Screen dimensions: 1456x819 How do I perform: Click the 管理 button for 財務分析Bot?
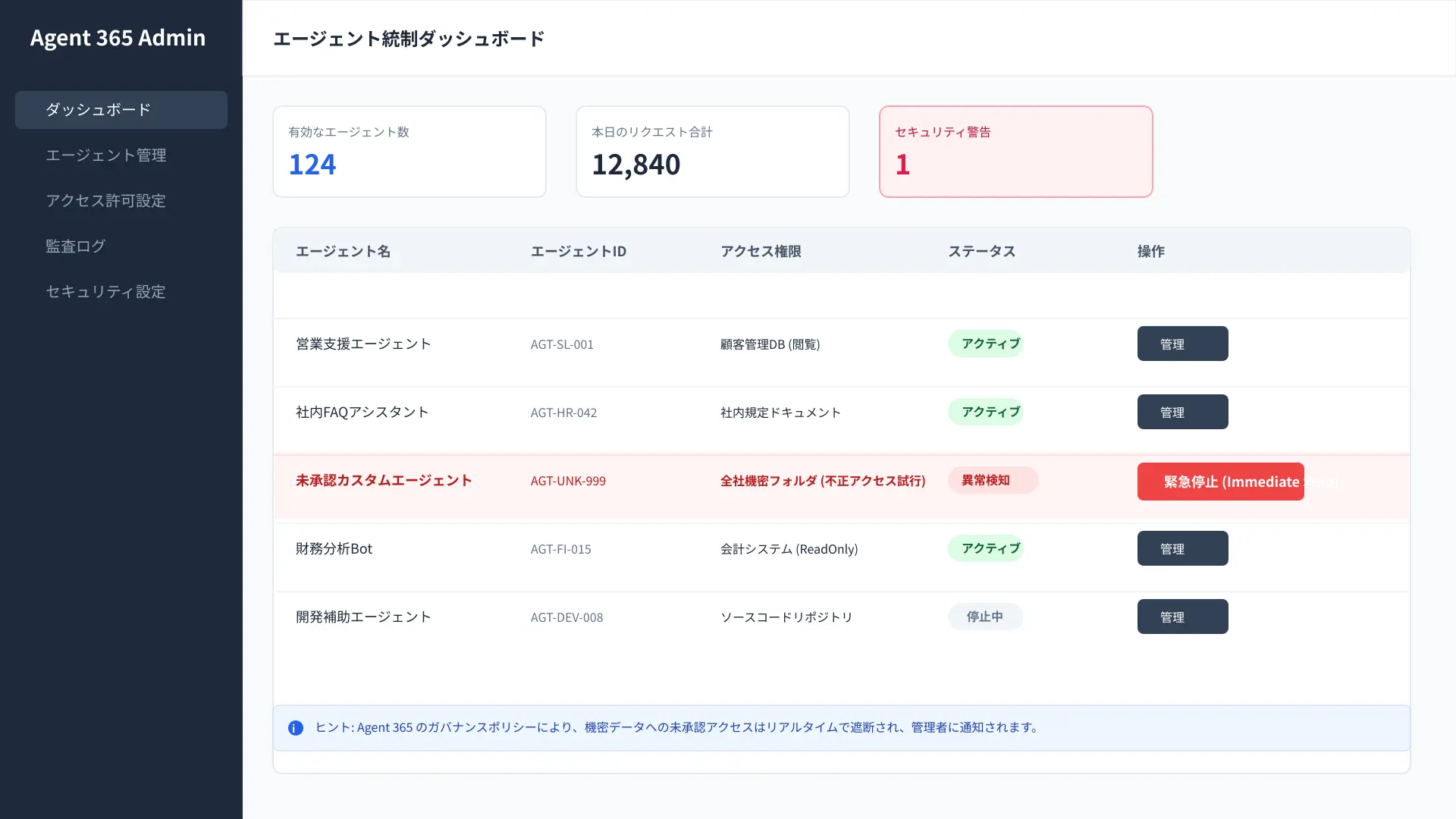1182,548
